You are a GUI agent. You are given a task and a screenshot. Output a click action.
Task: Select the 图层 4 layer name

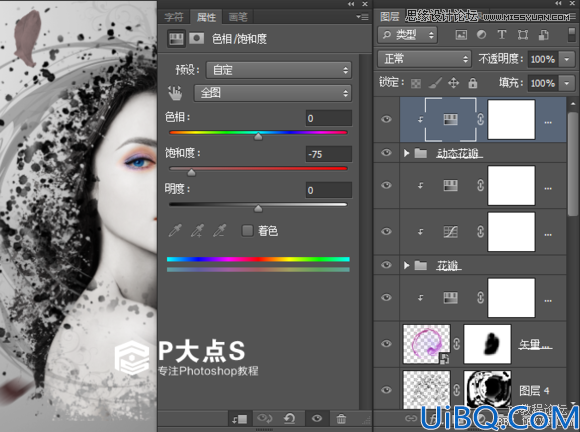(x=534, y=390)
